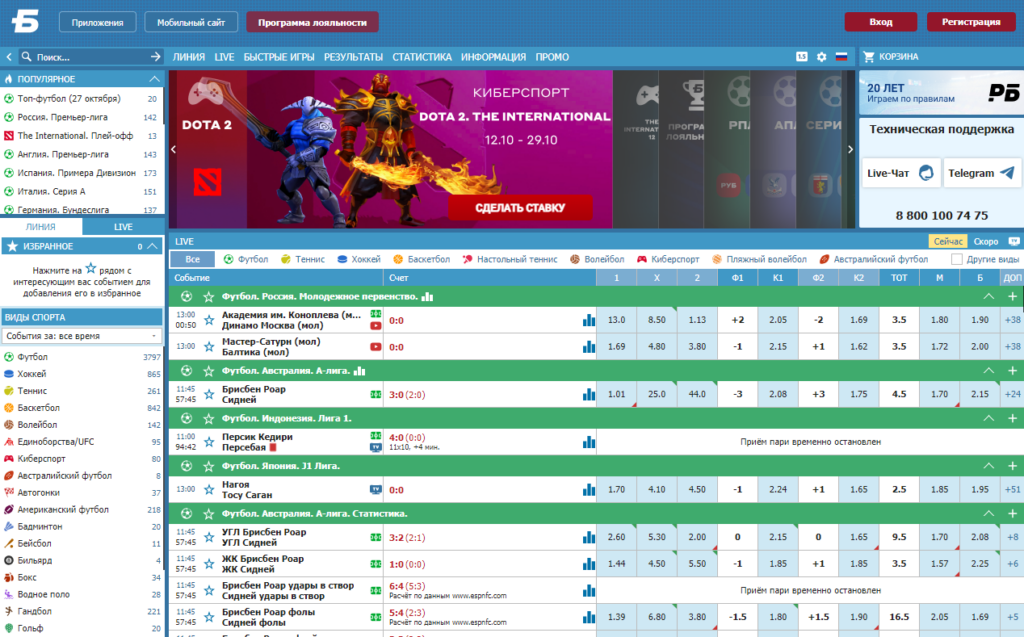Open the settings gear in navigation bar
The height and width of the screenshot is (637, 1024).
[822, 57]
